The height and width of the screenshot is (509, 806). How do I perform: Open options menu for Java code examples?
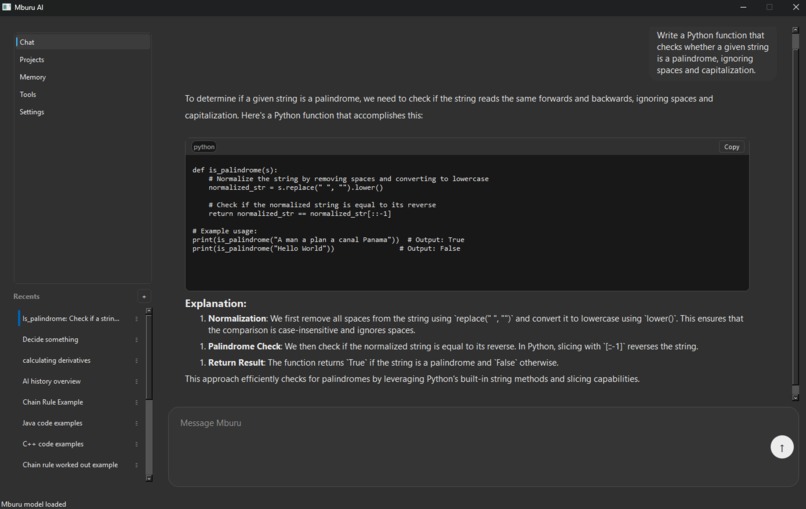[x=136, y=423]
